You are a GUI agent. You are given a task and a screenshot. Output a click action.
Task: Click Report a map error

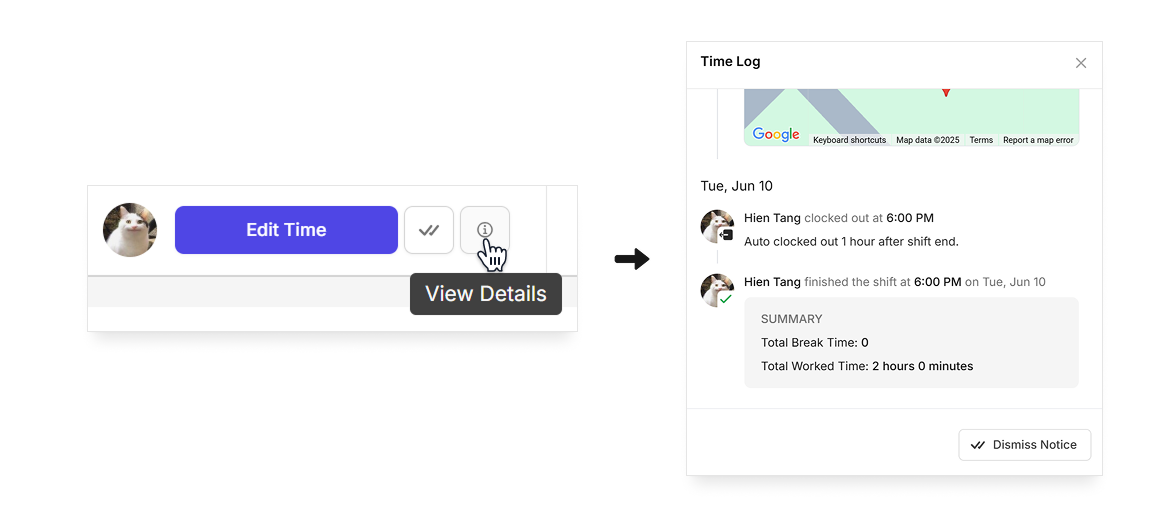(1038, 140)
